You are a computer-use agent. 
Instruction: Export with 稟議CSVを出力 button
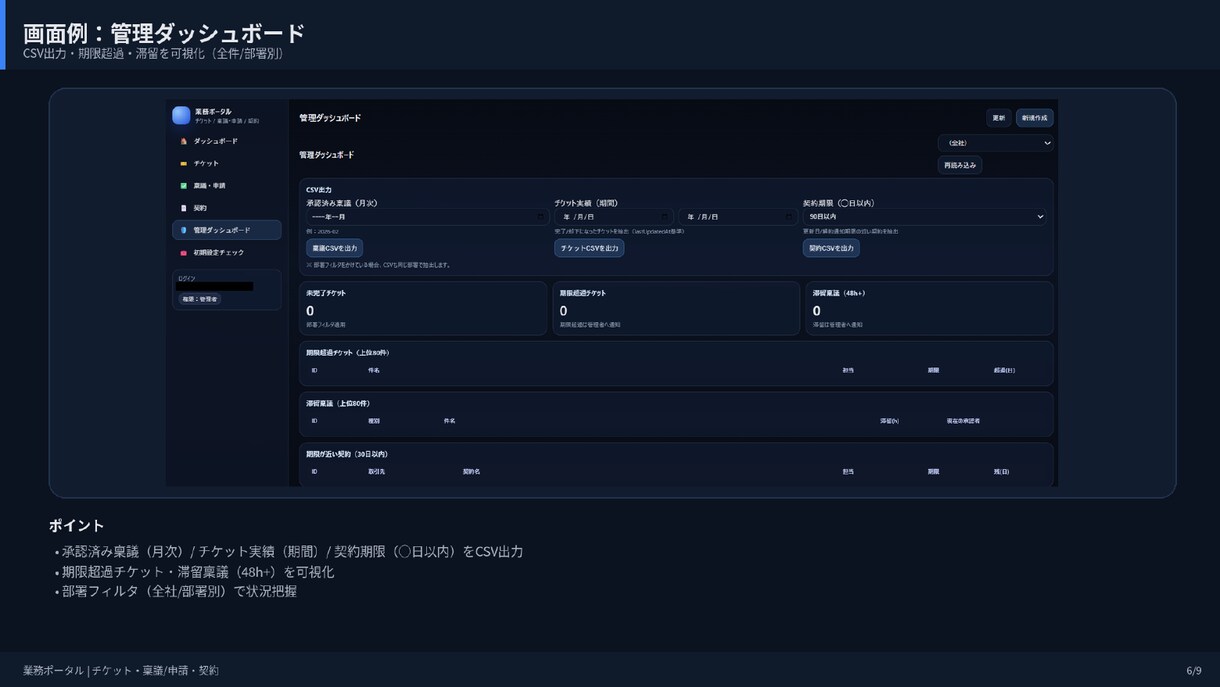point(334,248)
